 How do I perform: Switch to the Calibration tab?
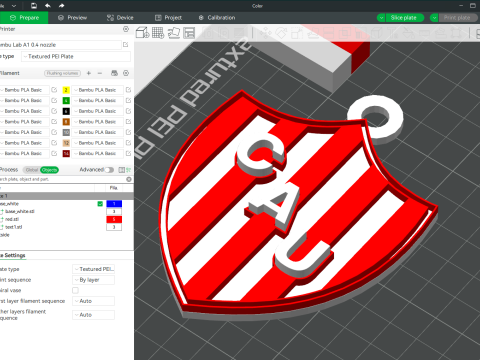[217, 18]
